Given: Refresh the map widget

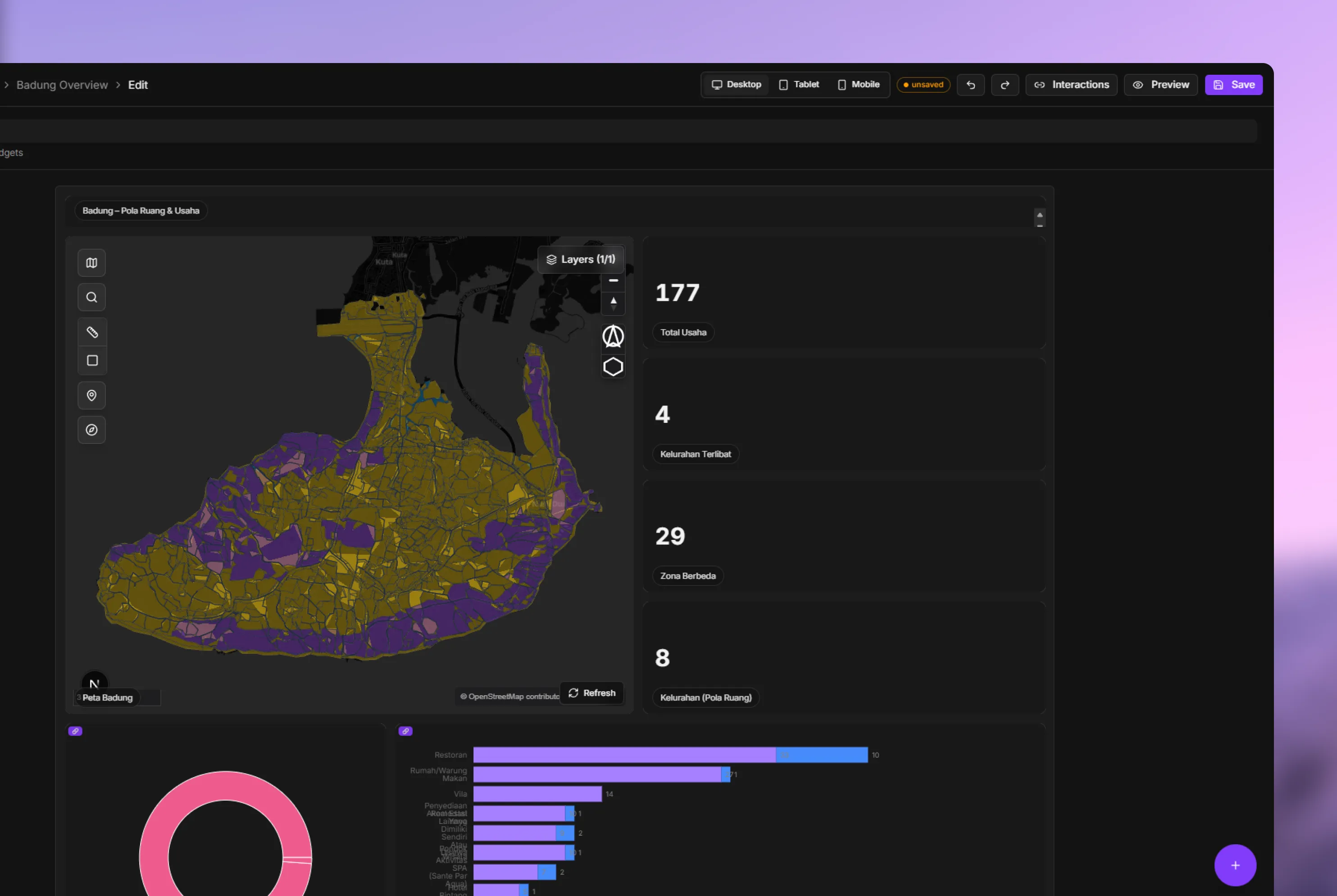Looking at the screenshot, I should (591, 692).
